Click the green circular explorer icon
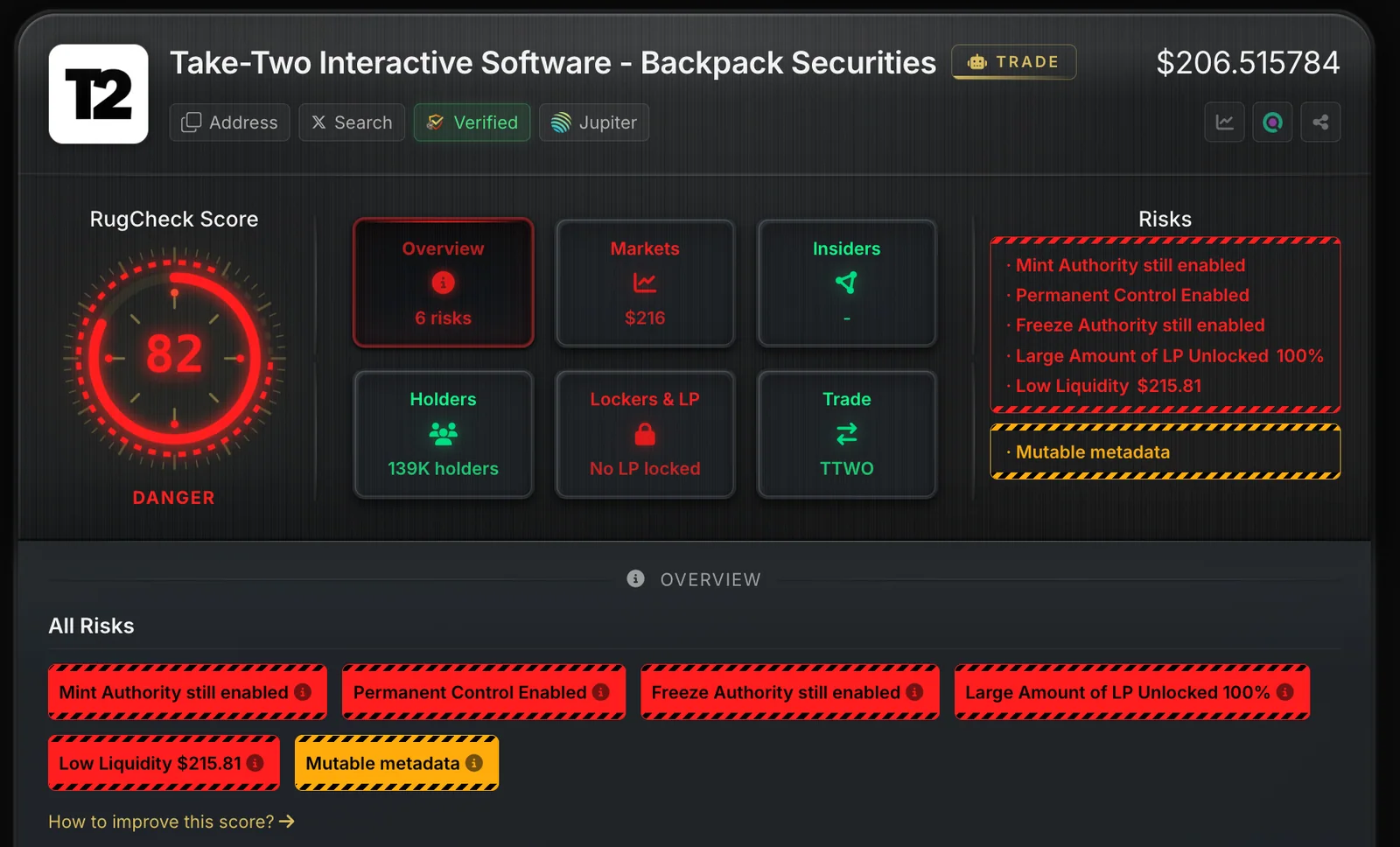 pyautogui.click(x=1272, y=122)
